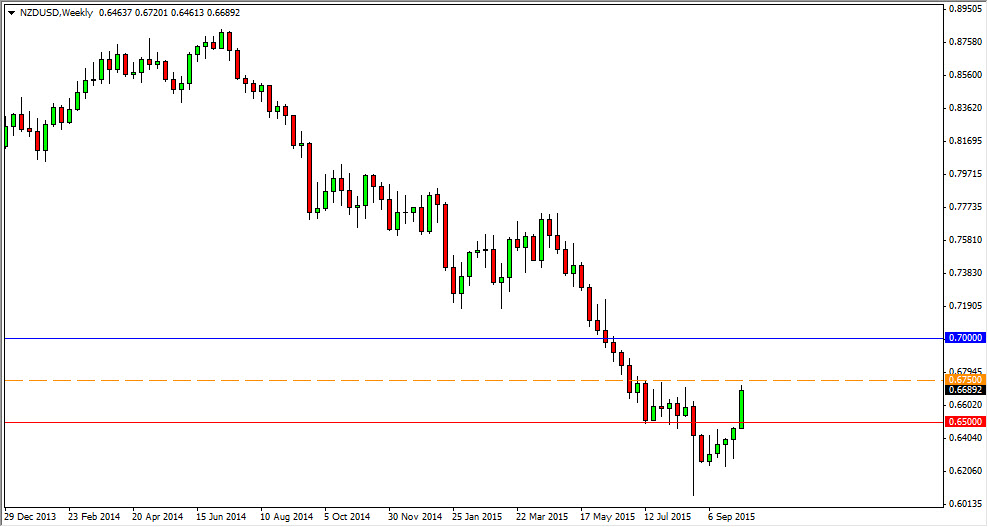Select the red horizontal support line
Viewport: 988px width, 527px height.
(473, 422)
